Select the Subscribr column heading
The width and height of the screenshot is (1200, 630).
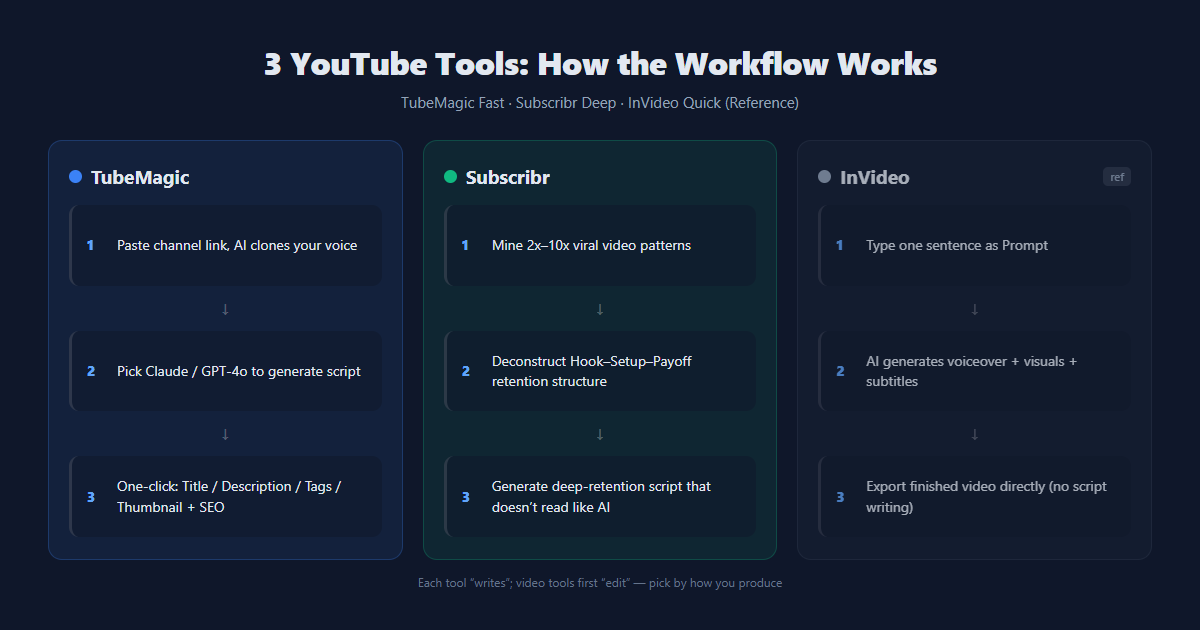(508, 177)
